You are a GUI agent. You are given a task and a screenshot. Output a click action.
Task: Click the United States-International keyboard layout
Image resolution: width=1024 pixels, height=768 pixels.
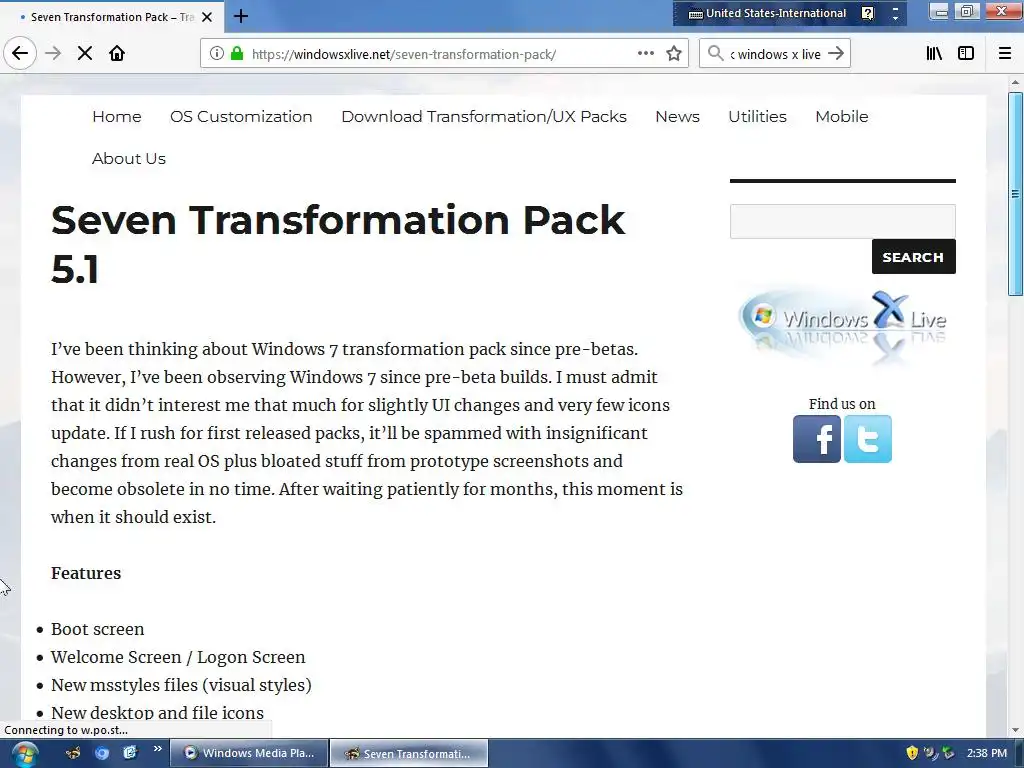[x=768, y=13]
